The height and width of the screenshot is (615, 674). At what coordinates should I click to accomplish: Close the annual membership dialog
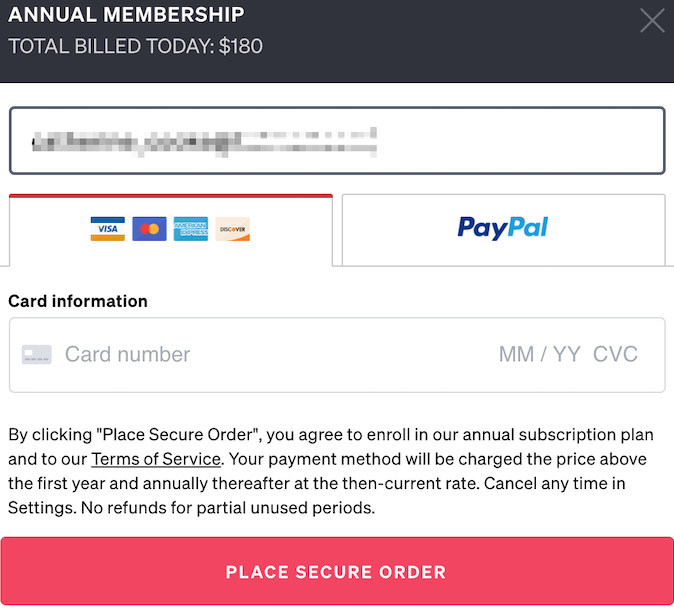pos(652,21)
